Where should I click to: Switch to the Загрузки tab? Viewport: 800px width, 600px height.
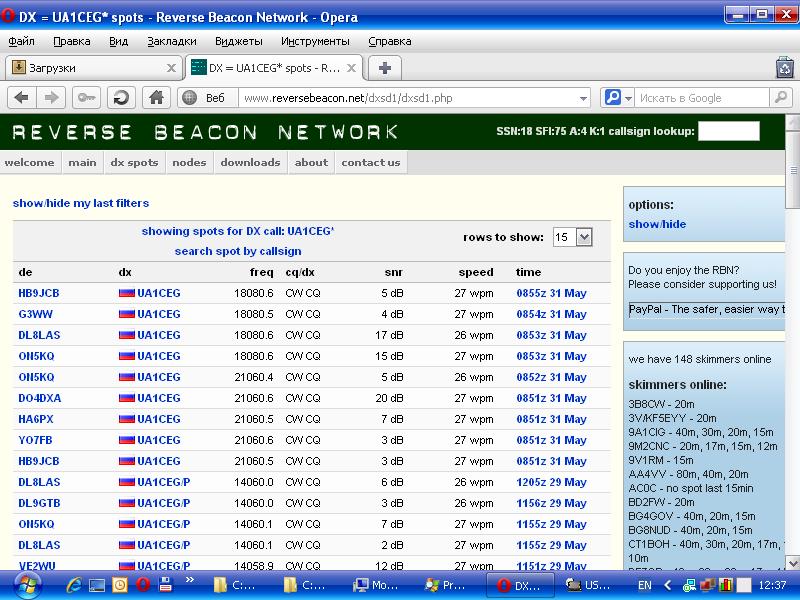tap(93, 68)
